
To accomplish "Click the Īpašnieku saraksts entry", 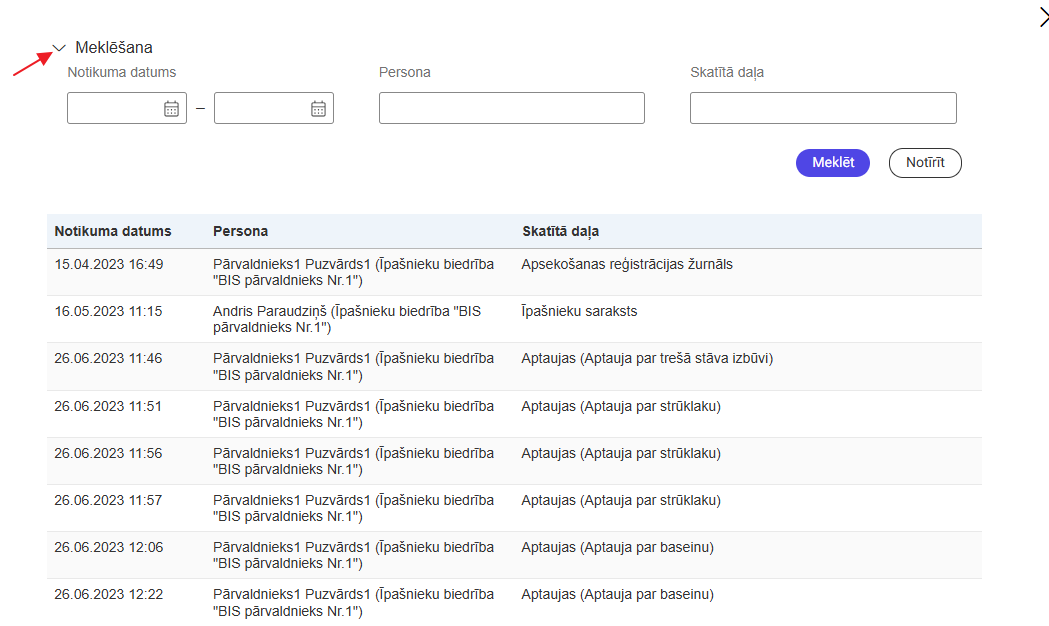I will tap(579, 311).
